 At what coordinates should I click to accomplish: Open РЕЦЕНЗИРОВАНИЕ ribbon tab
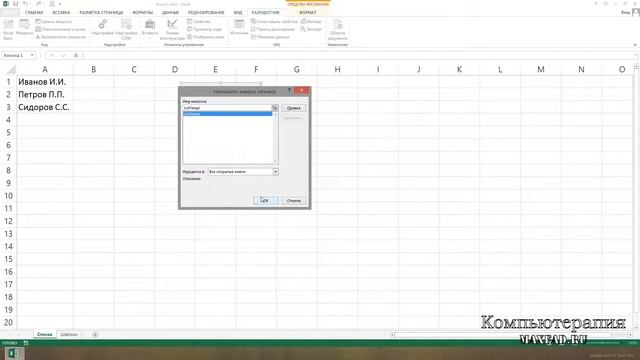[206, 13]
